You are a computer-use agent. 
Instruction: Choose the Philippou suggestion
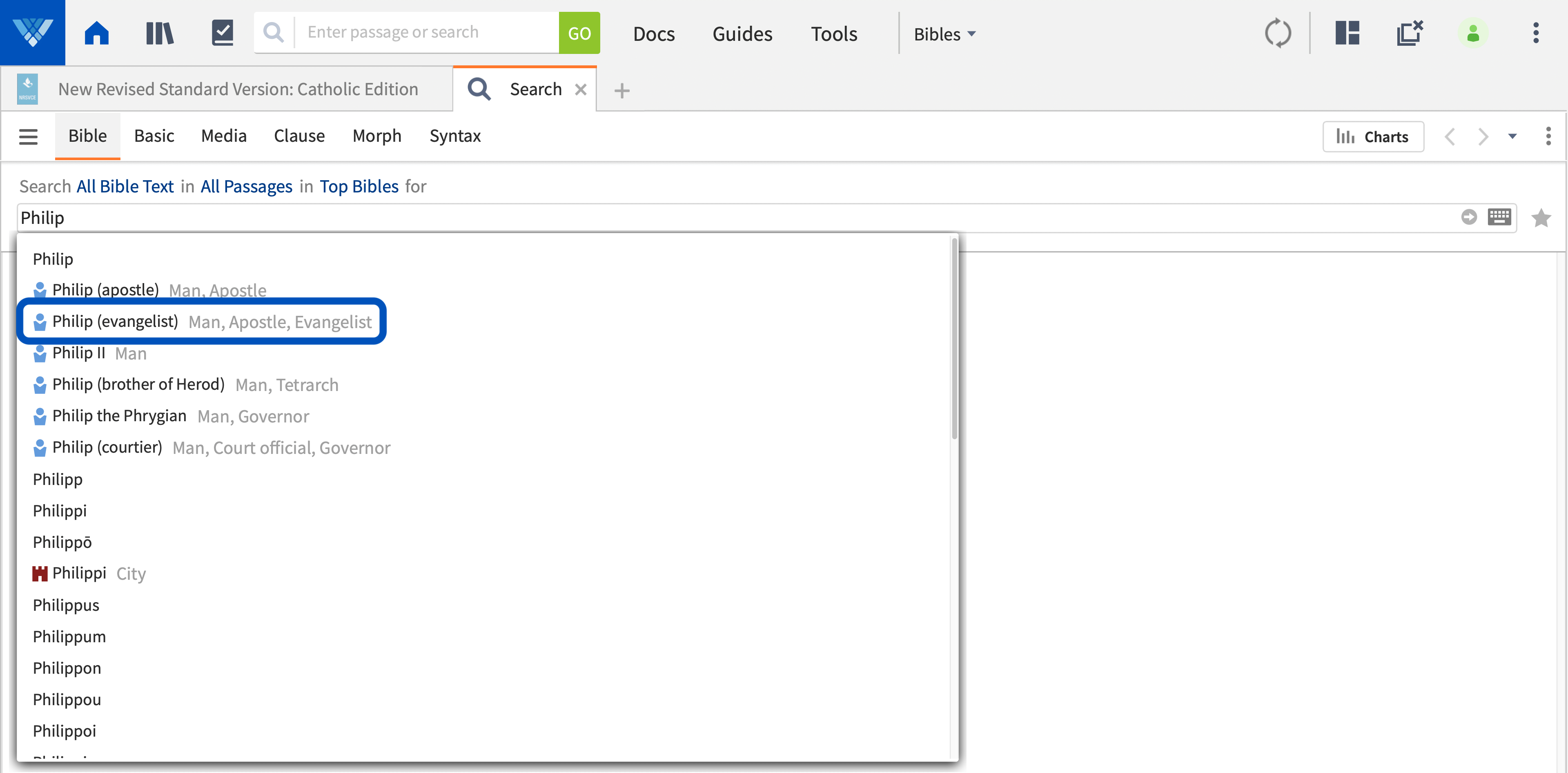(x=67, y=699)
